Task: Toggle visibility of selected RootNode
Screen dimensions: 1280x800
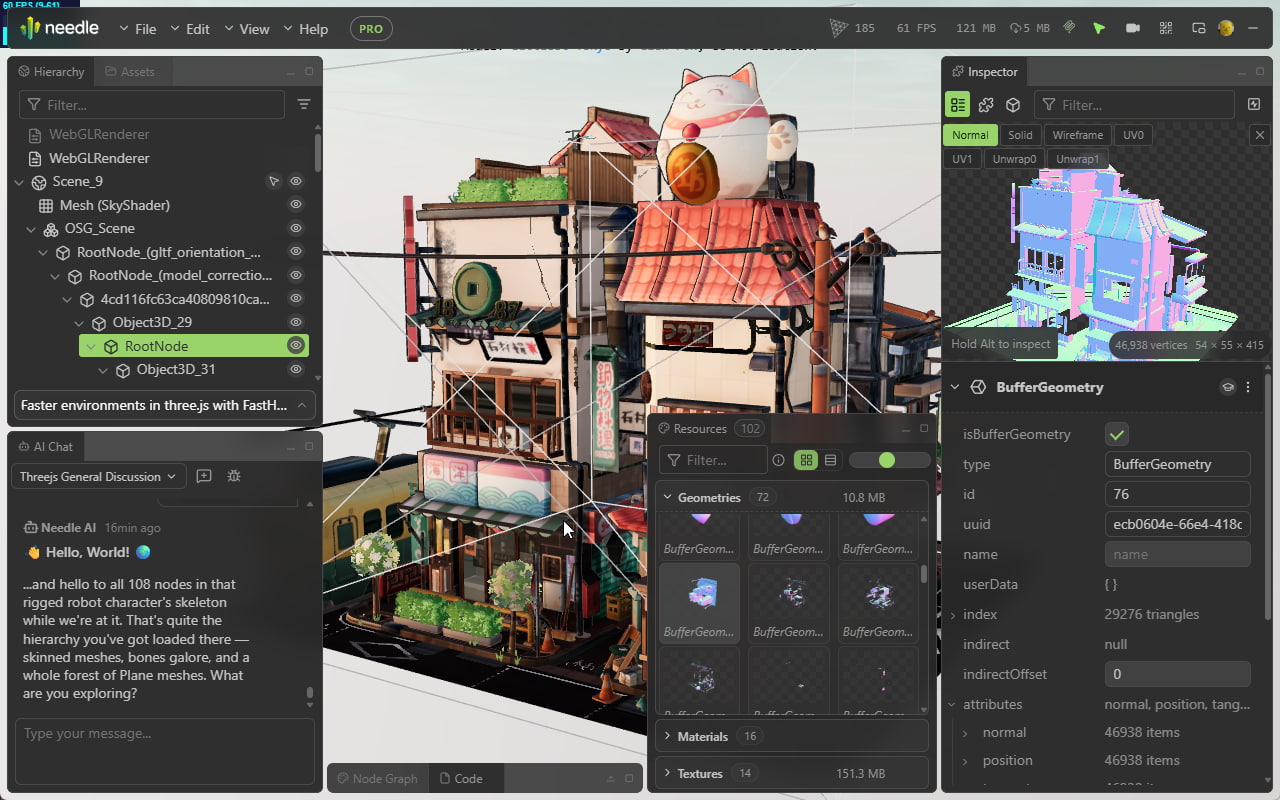Action: click(296, 345)
